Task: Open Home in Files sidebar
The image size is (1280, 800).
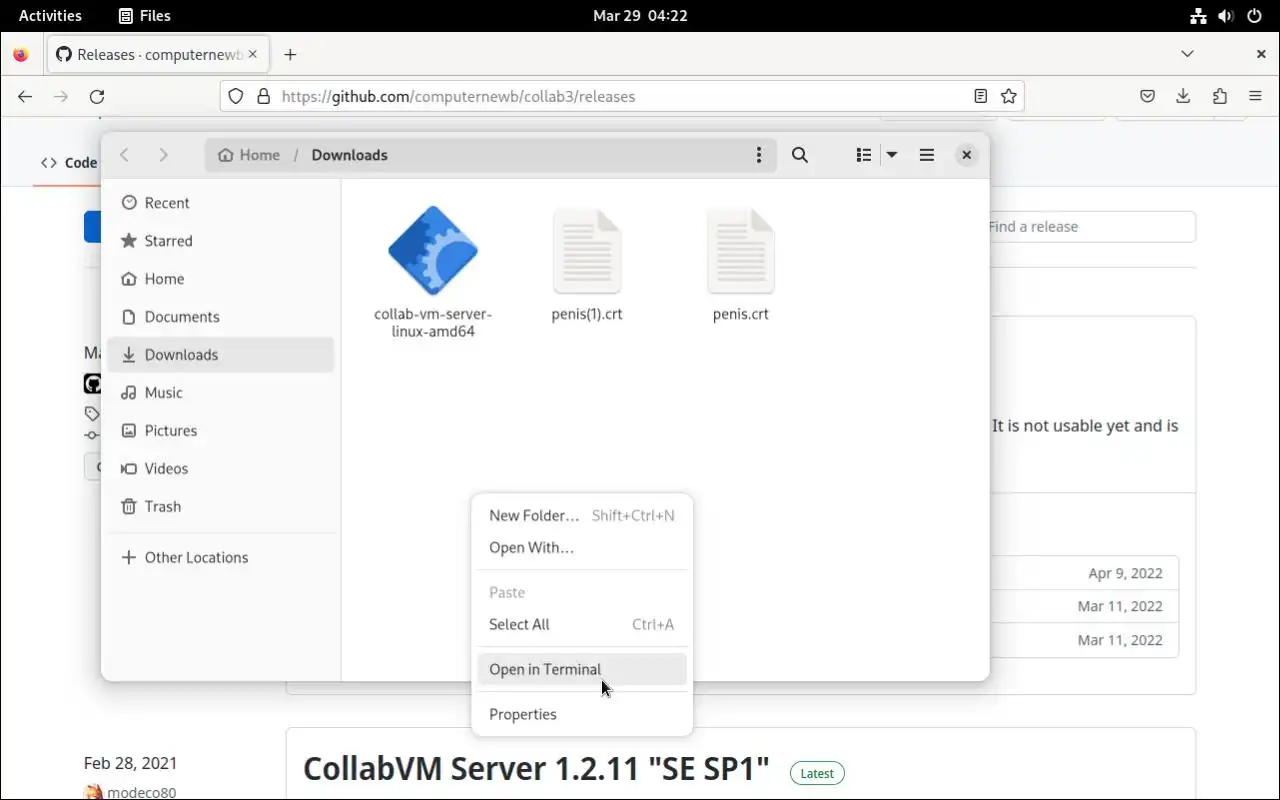Action: (x=220, y=279)
